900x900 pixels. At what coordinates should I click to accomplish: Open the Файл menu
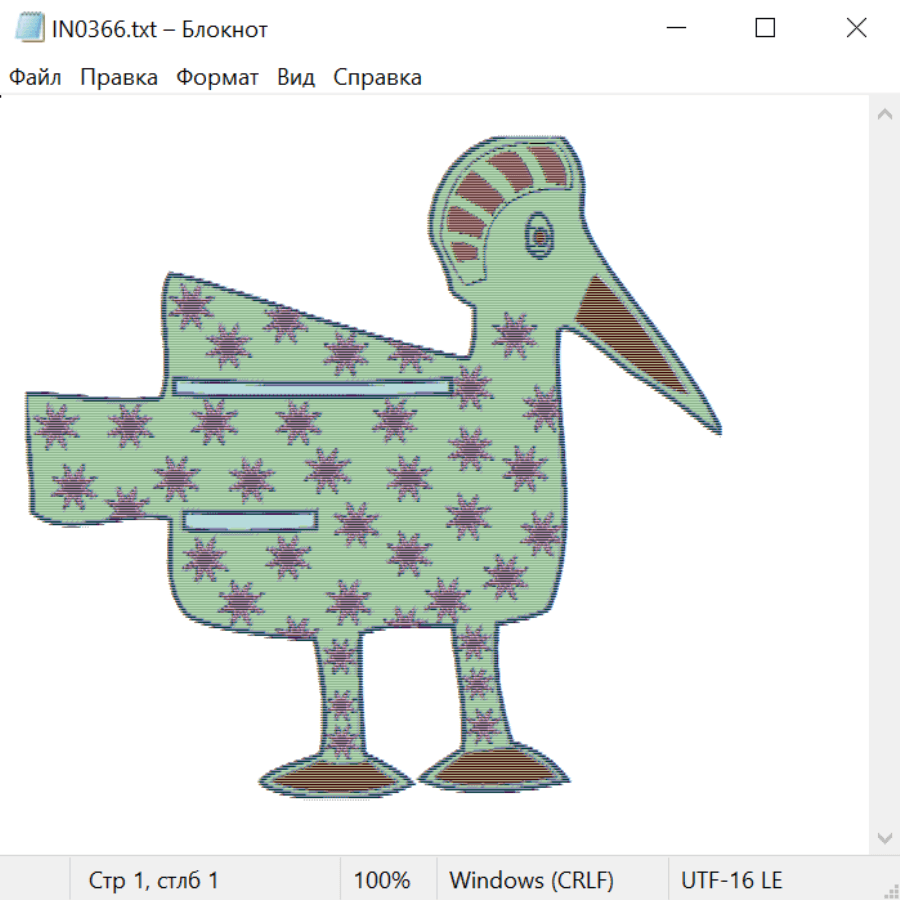pyautogui.click(x=35, y=78)
